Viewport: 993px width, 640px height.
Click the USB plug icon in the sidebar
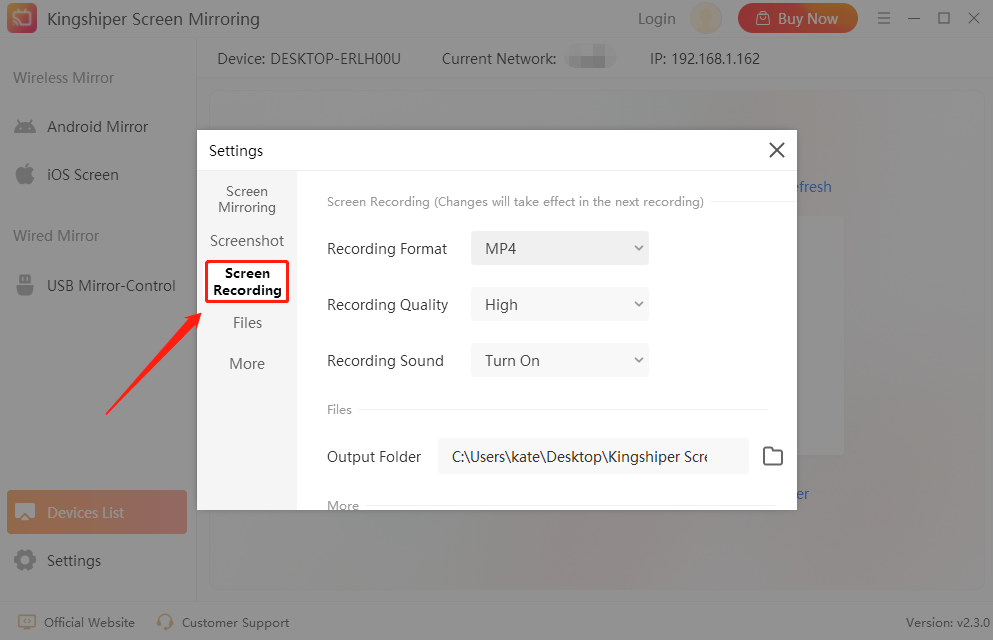tap(25, 285)
